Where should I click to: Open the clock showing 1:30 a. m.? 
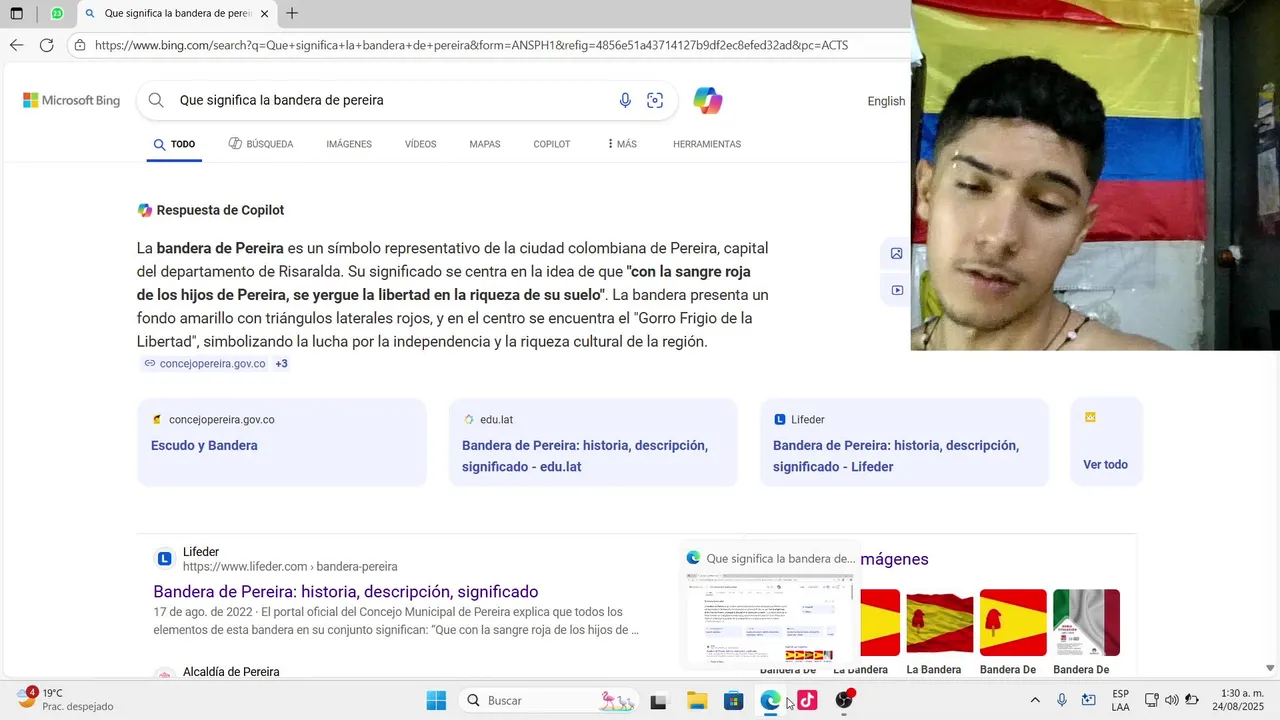coord(1240,700)
